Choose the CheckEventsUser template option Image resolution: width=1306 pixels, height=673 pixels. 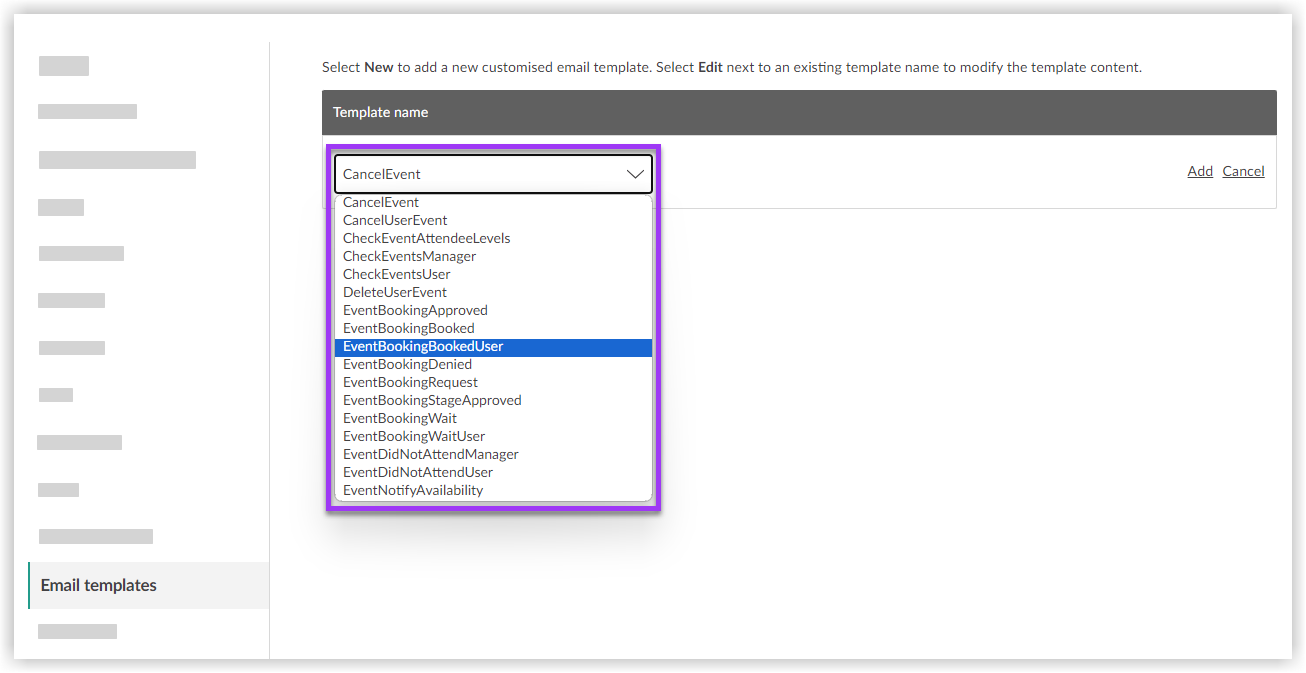(x=396, y=275)
